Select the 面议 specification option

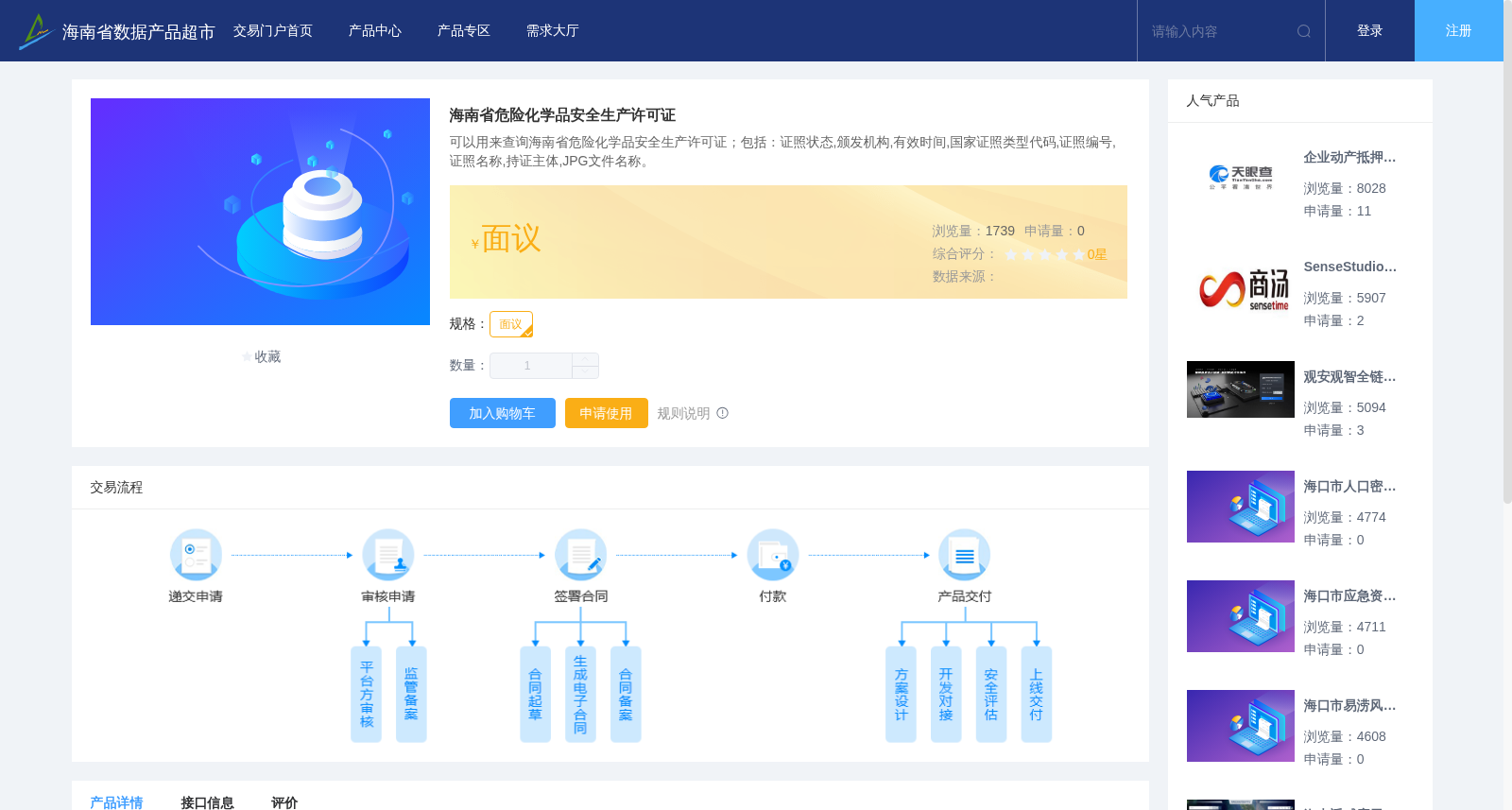click(511, 324)
